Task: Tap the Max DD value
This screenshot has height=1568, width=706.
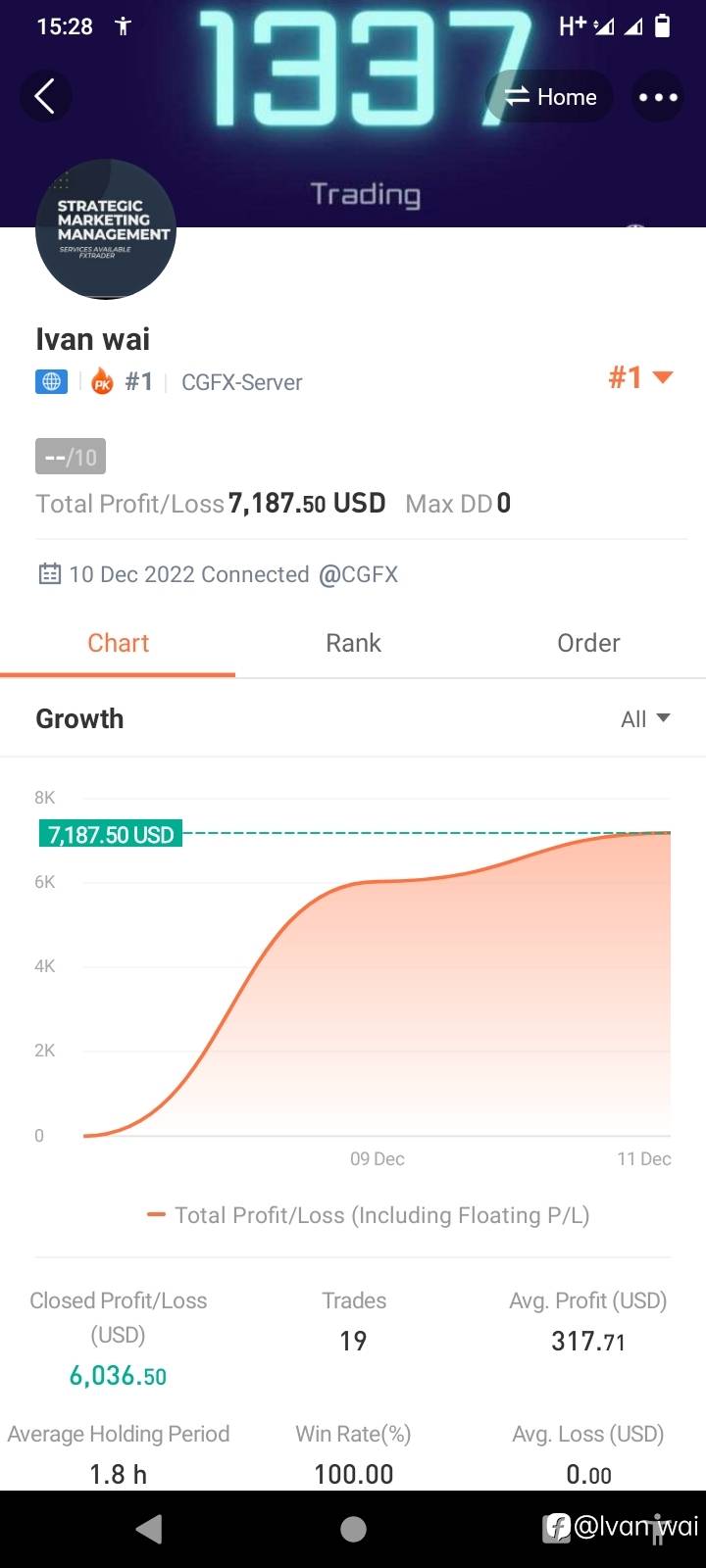Action: tap(503, 504)
